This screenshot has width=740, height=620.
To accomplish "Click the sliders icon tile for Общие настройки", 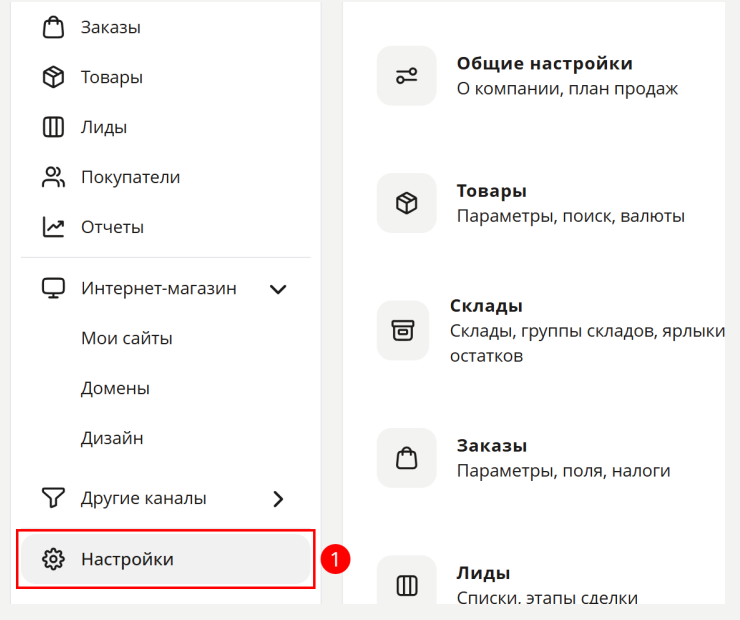I will [406, 75].
